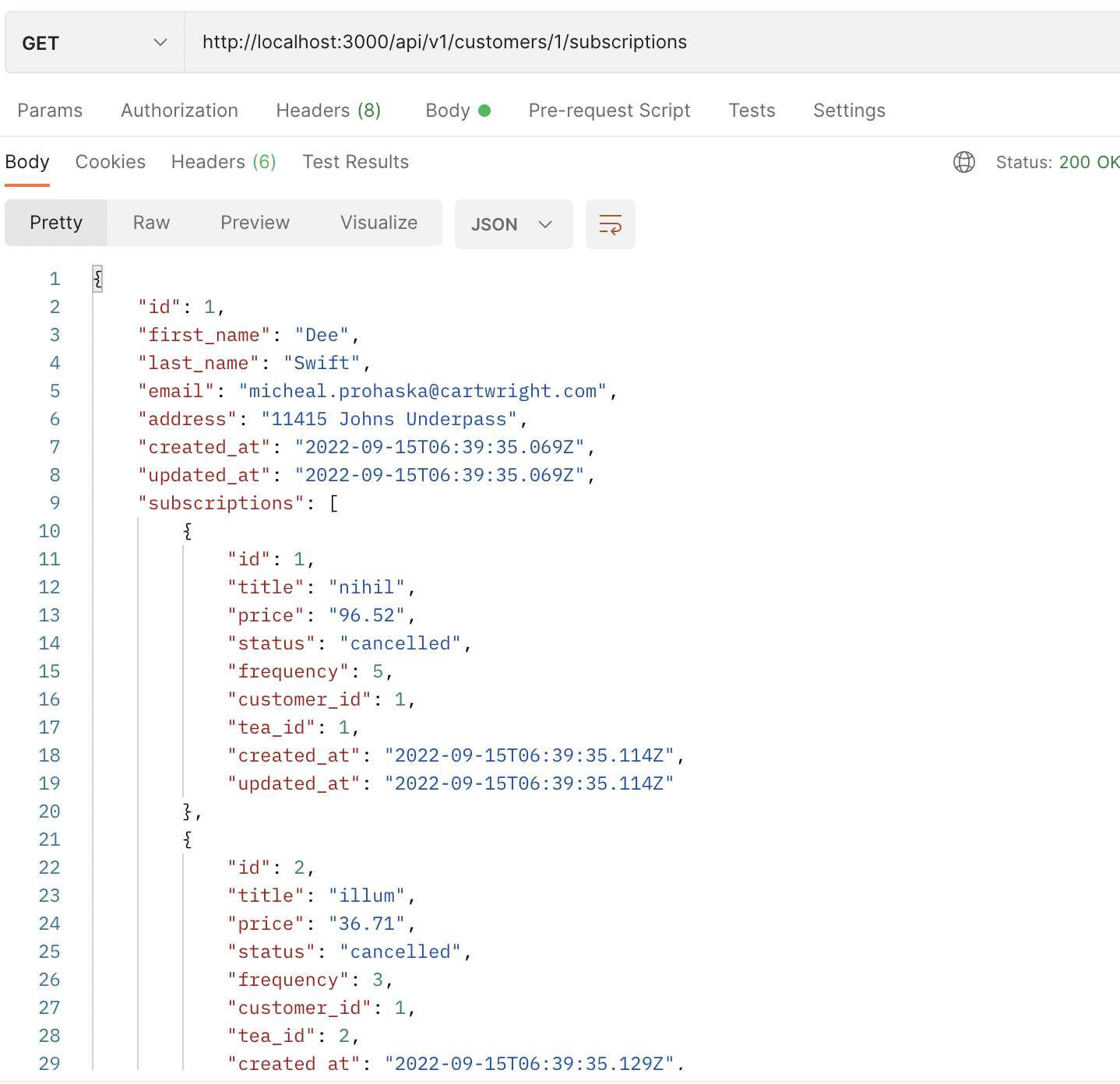Image resolution: width=1120 pixels, height=1084 pixels.
Task: View the Cookies response tab
Action: point(110,162)
